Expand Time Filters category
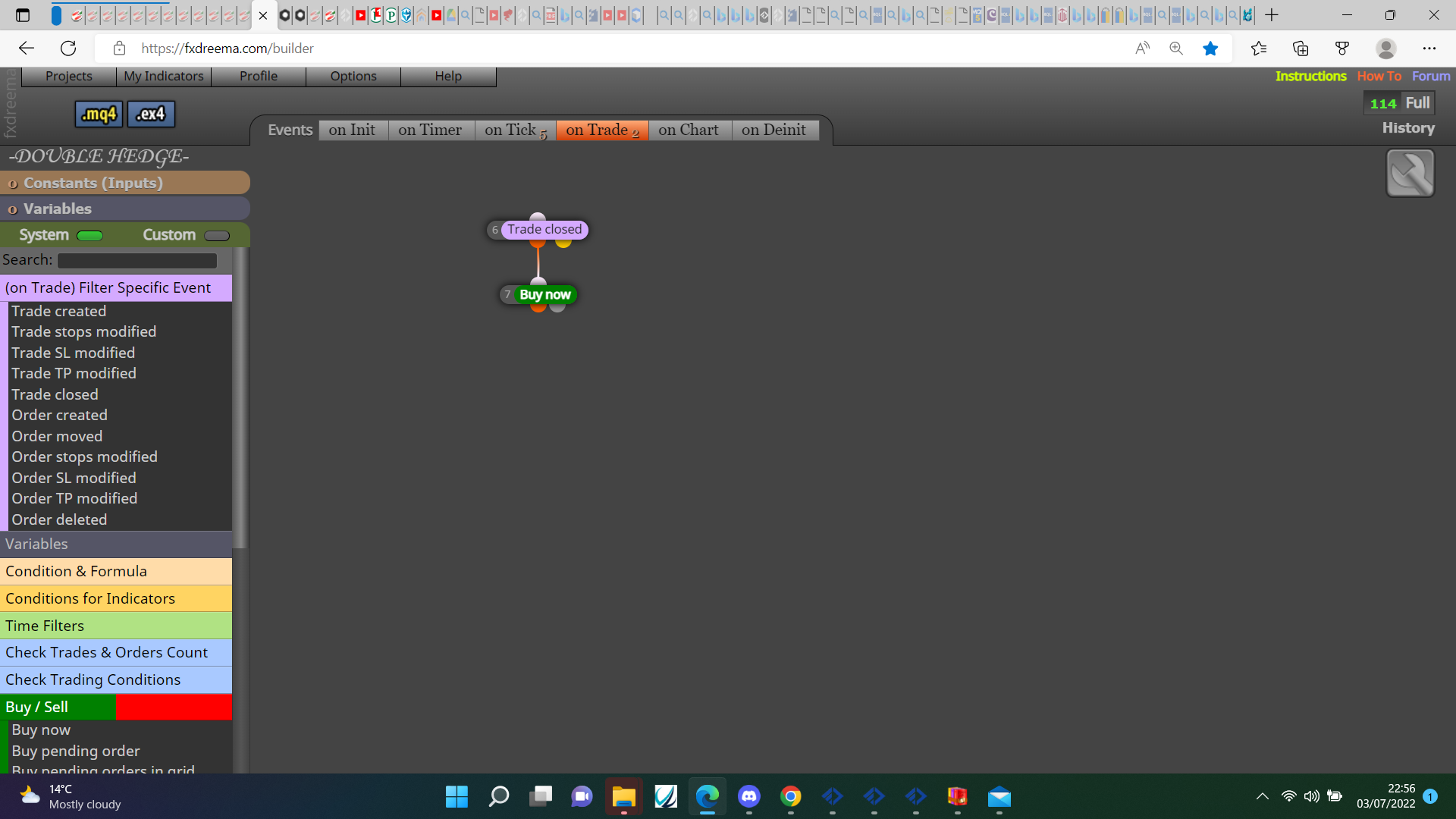 (x=116, y=626)
